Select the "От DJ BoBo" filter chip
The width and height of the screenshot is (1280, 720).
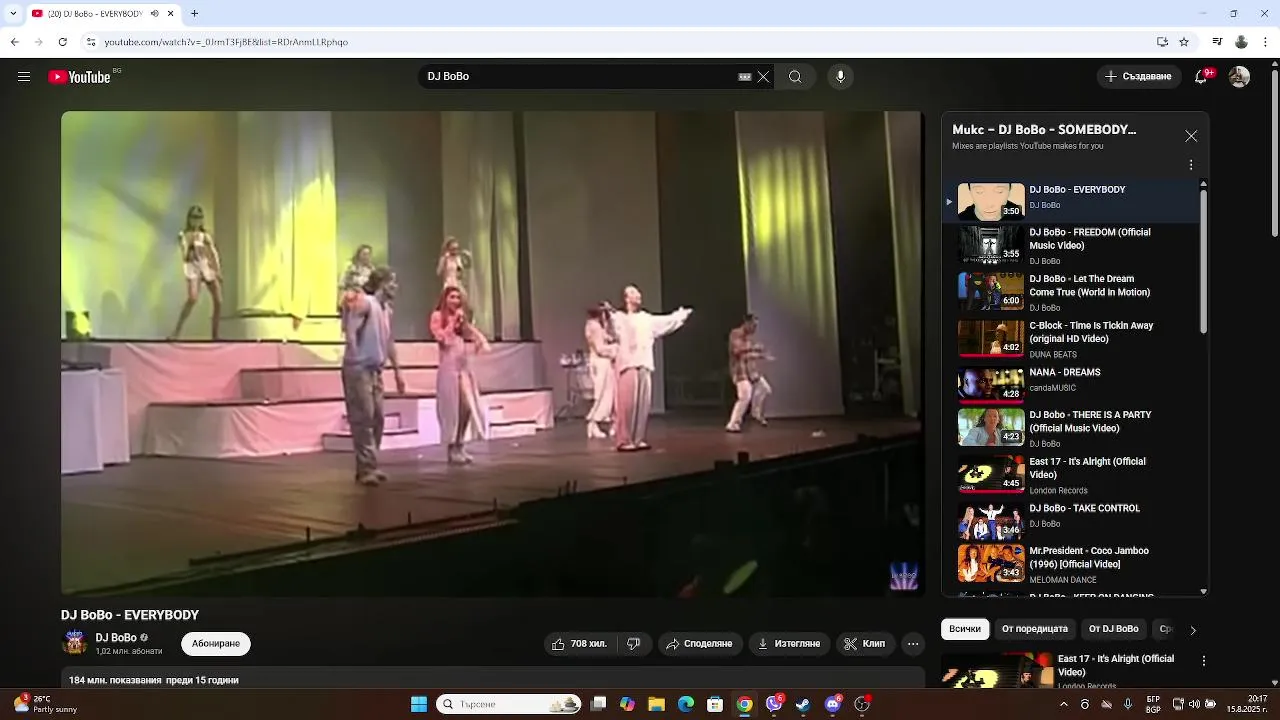pos(1114,629)
